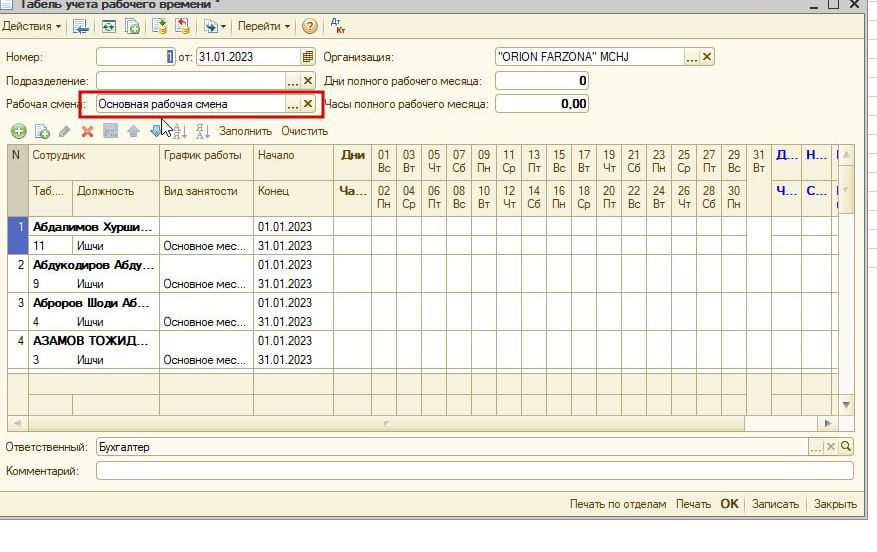
Task: Open the Подразделение selection ellipsis button
Action: [293, 81]
